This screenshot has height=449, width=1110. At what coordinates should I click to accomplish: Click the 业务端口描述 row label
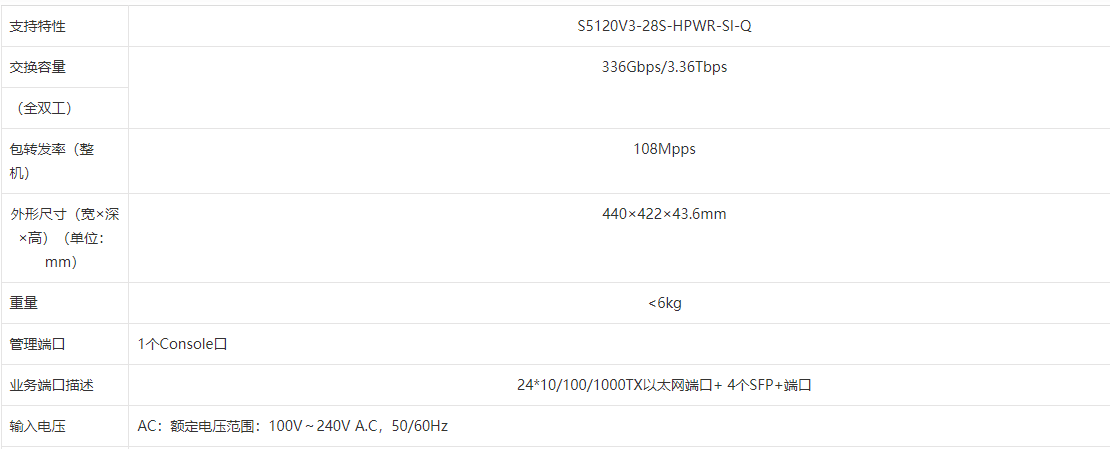(x=51, y=385)
